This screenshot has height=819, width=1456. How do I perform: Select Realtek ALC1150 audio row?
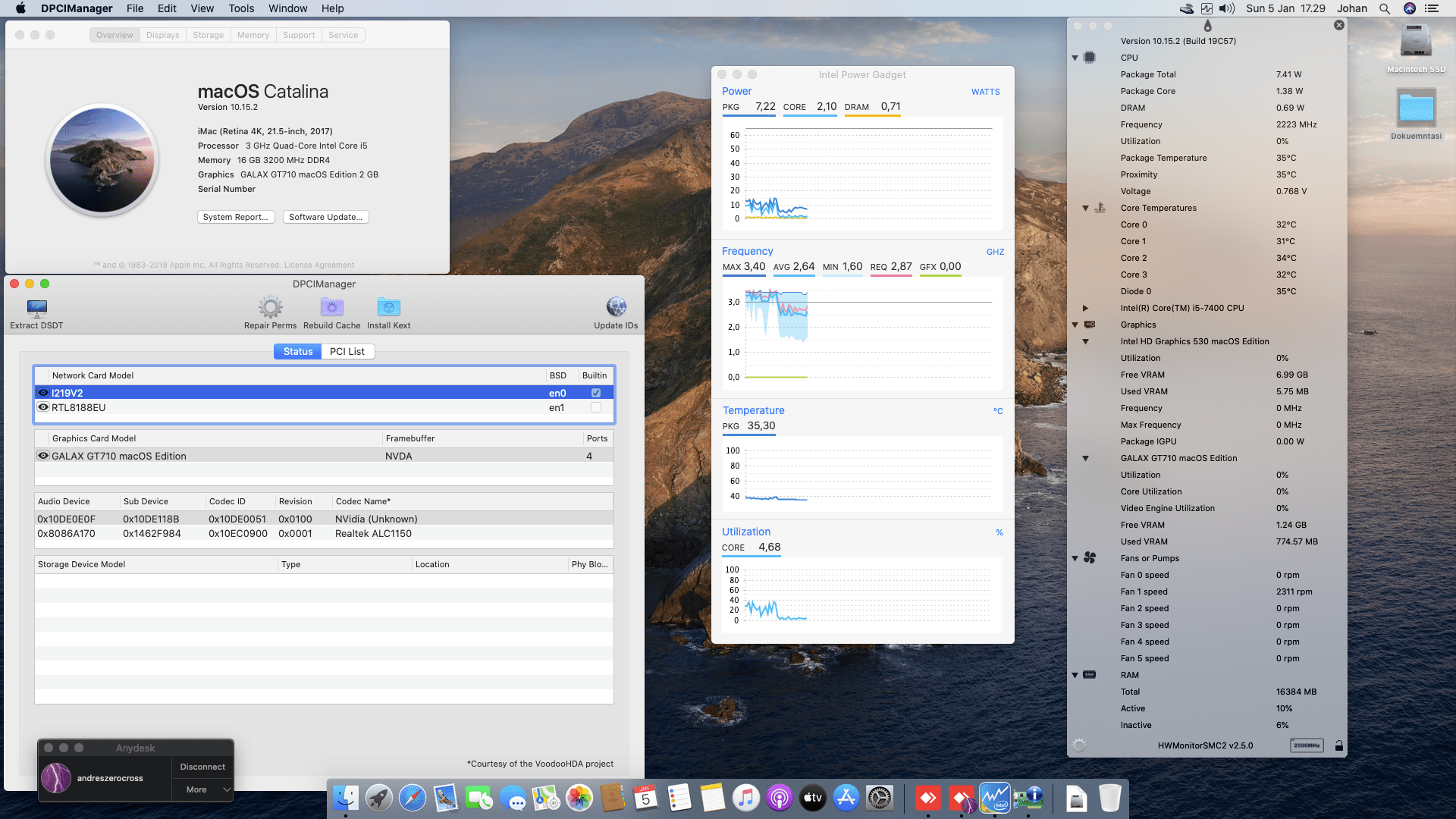324,533
